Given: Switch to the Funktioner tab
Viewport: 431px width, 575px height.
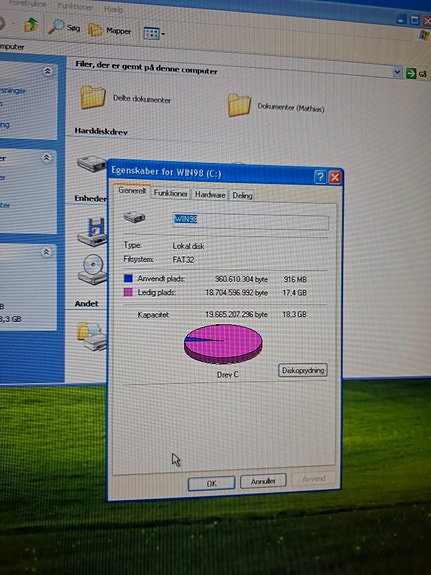Looking at the screenshot, I should [171, 193].
